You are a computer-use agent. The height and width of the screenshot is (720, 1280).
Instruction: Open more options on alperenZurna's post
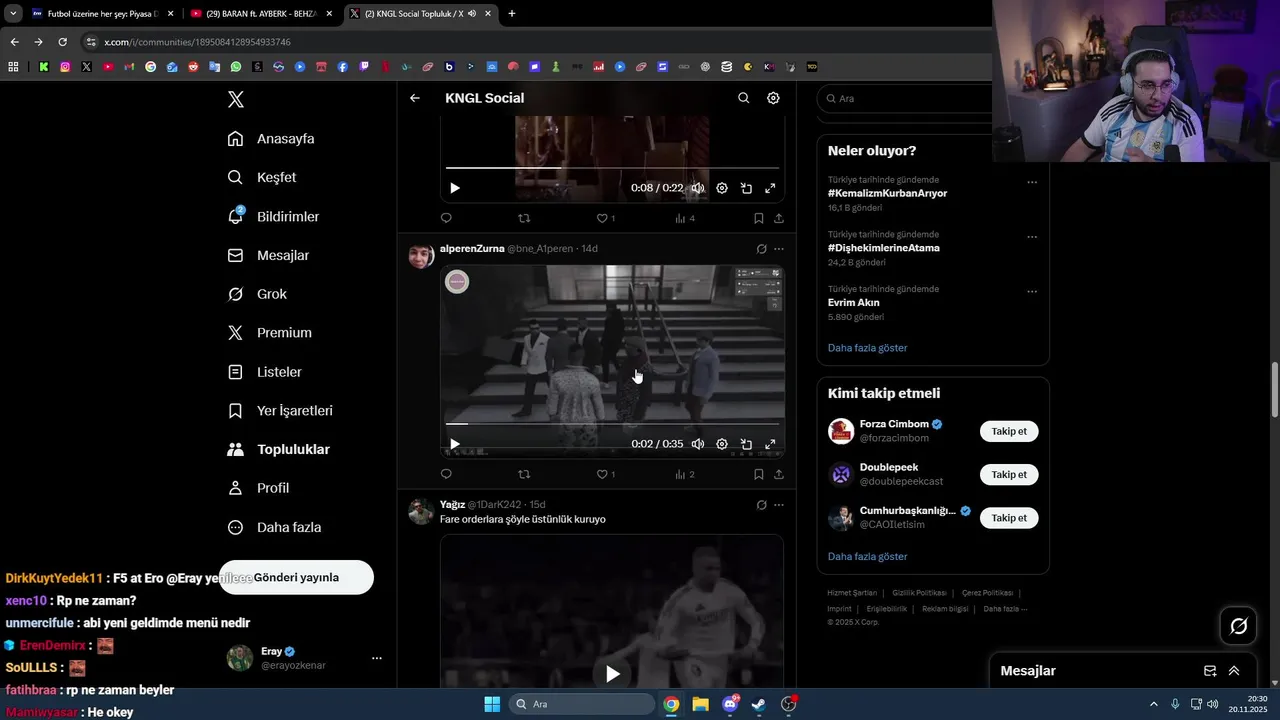click(x=779, y=249)
